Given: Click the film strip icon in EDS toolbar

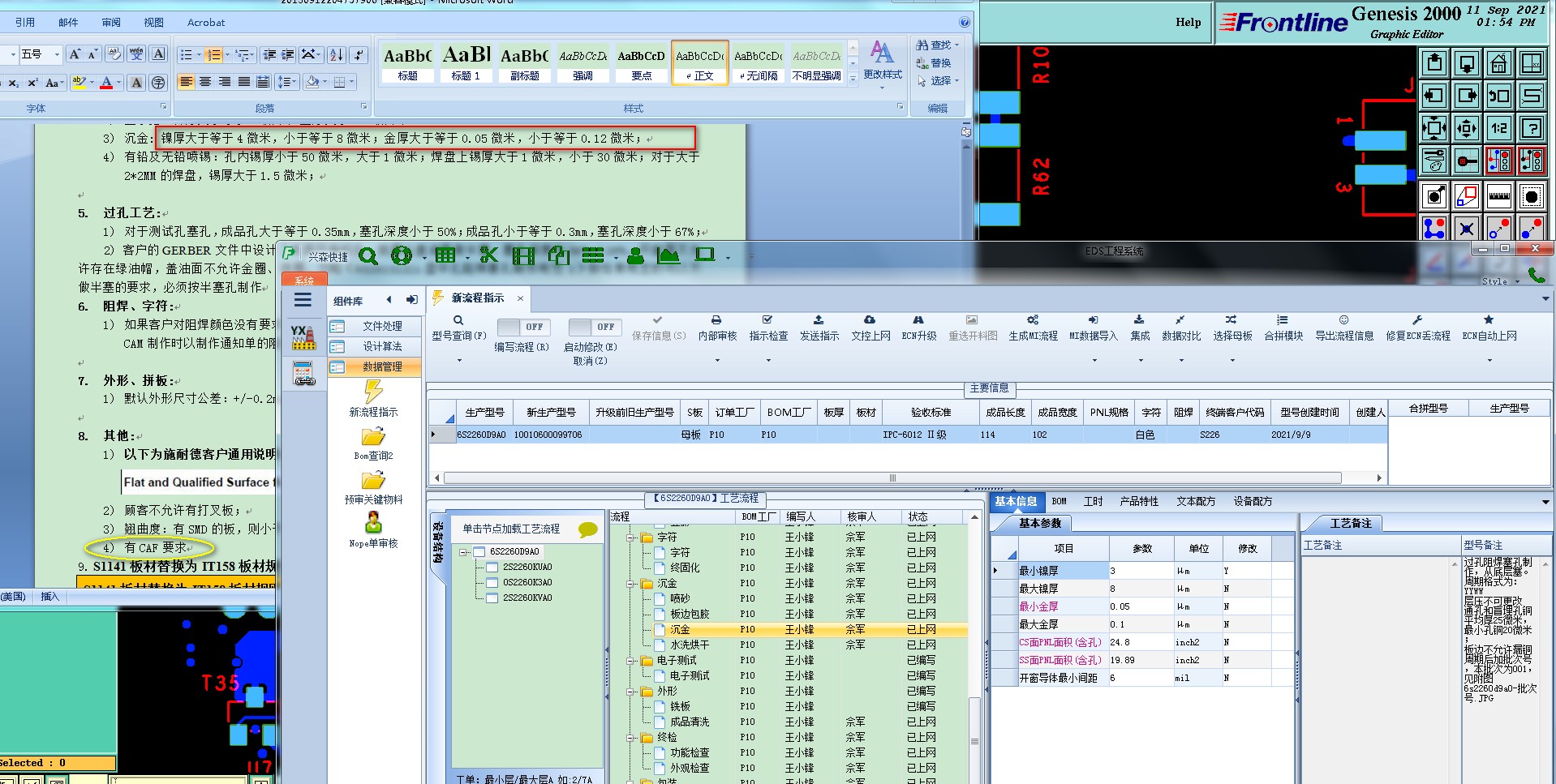Looking at the screenshot, I should [x=523, y=256].
